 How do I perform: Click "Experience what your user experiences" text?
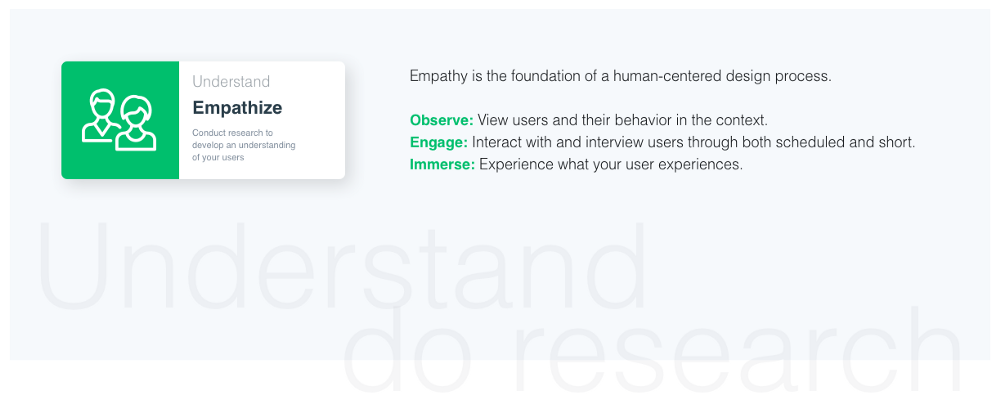point(611,165)
